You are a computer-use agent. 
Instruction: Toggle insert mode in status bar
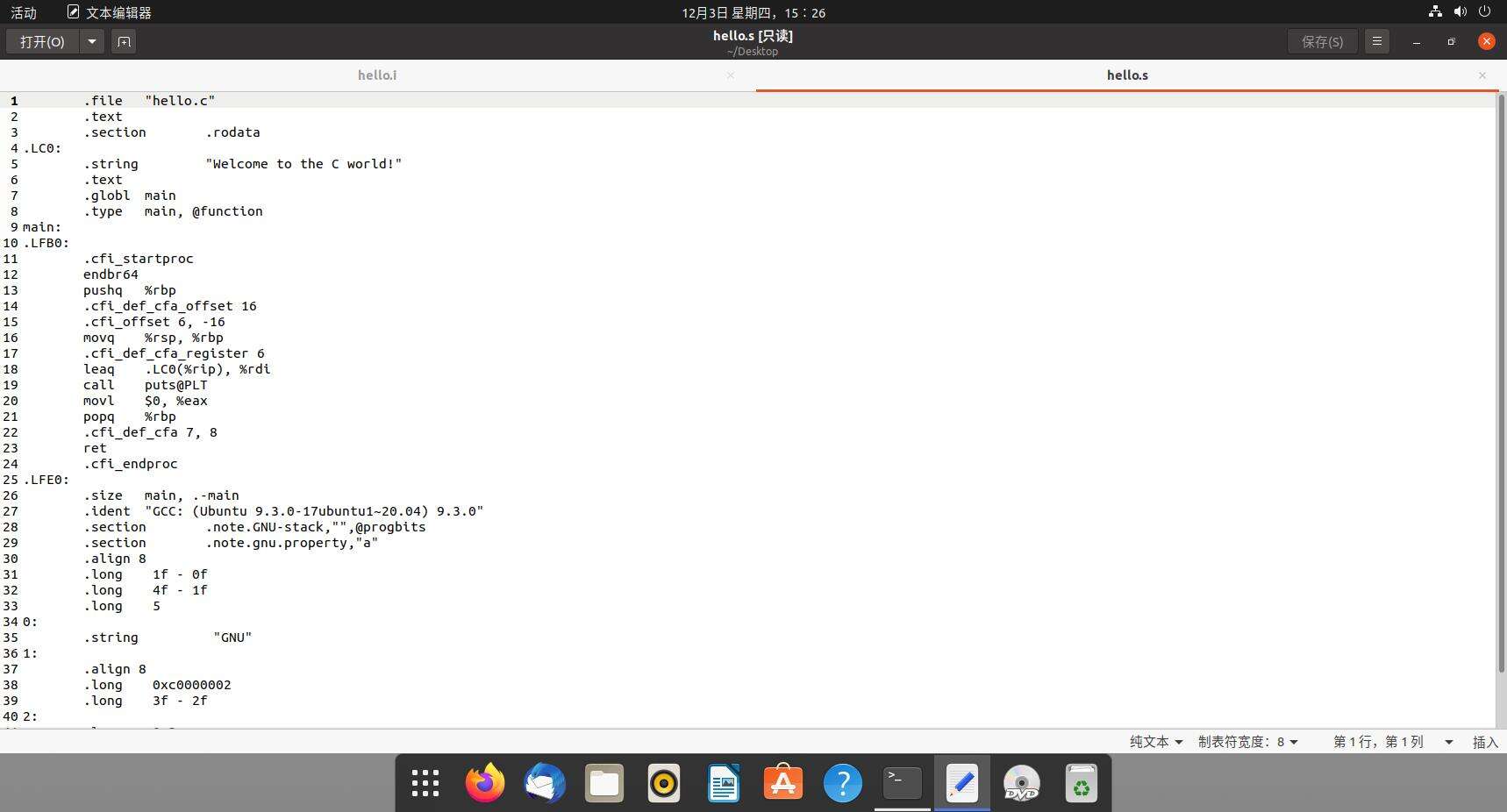point(1484,742)
